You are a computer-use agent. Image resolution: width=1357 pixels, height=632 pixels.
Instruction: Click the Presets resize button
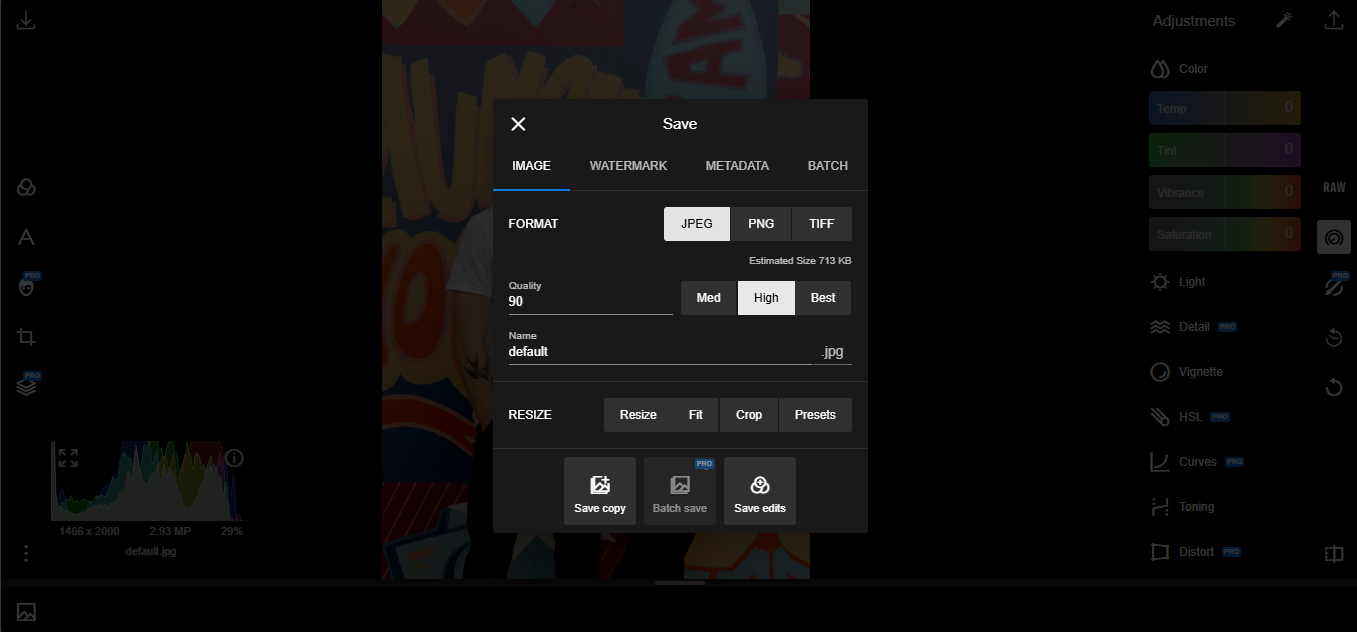(814, 415)
